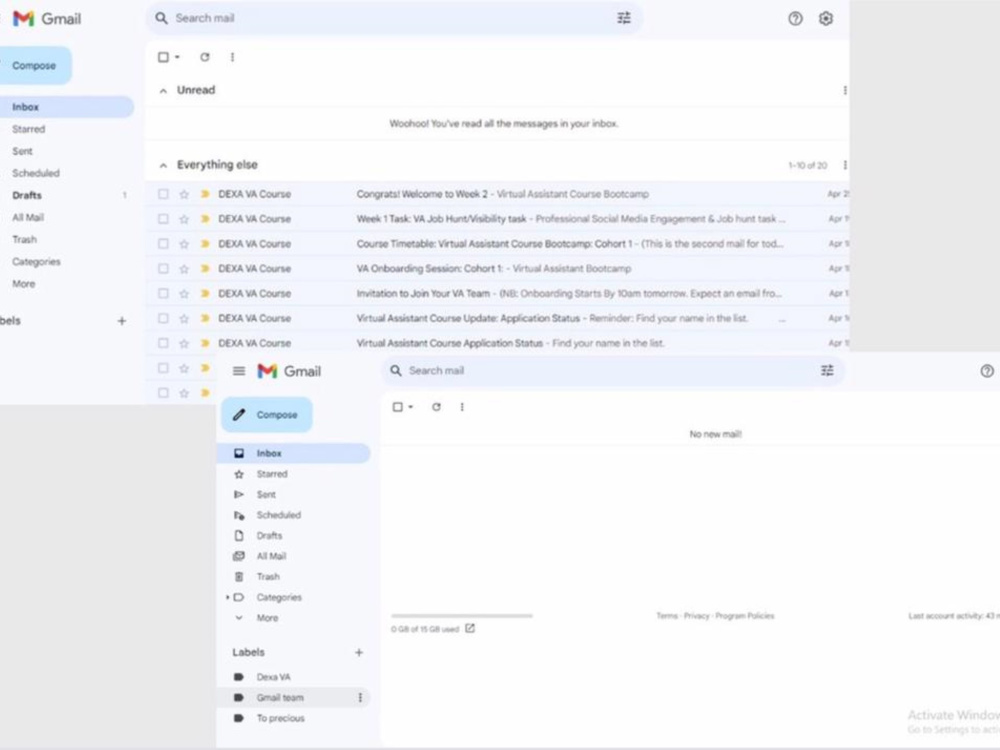Open Help in front Gmail window
Screen dimensions: 1000x750
pyautogui.click(x=987, y=371)
